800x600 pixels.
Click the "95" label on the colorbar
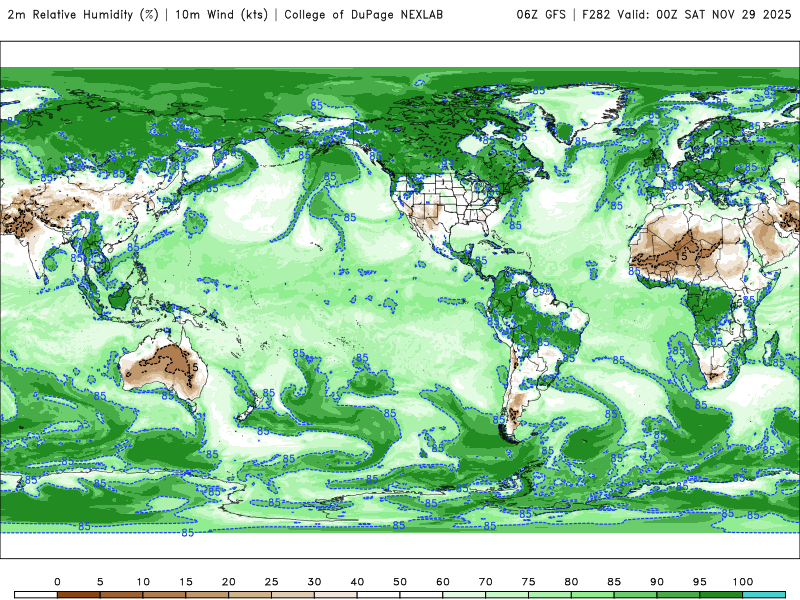[700, 582]
